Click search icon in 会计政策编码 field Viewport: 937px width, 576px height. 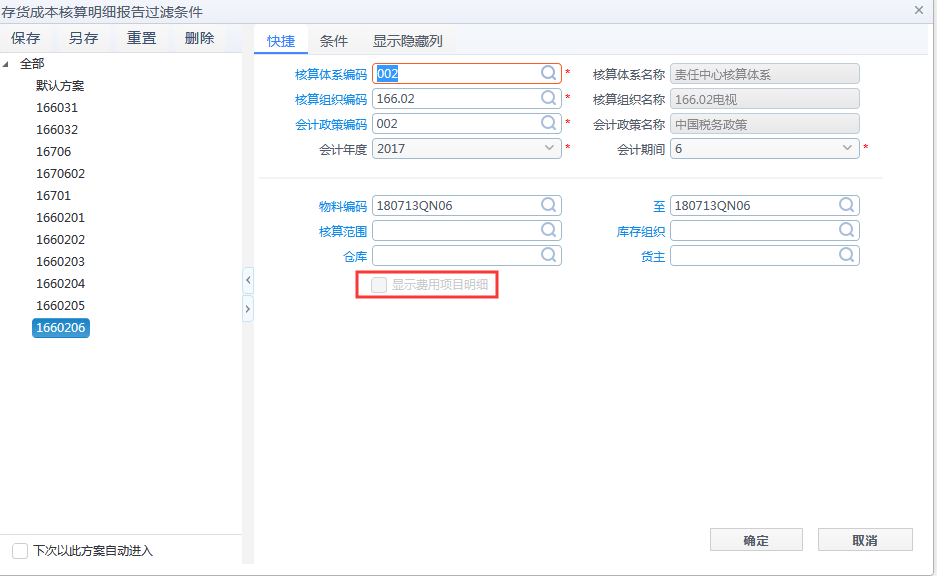coord(549,123)
